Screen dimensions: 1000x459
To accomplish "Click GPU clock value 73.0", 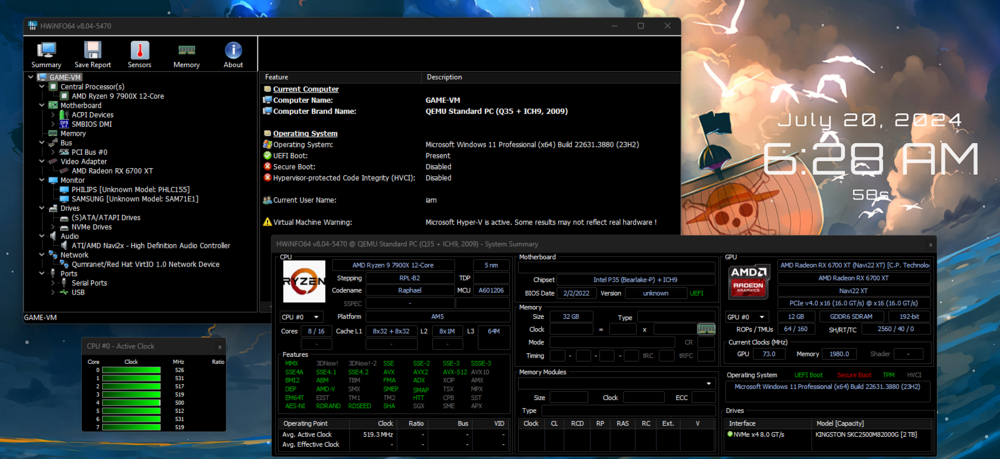I will [769, 354].
